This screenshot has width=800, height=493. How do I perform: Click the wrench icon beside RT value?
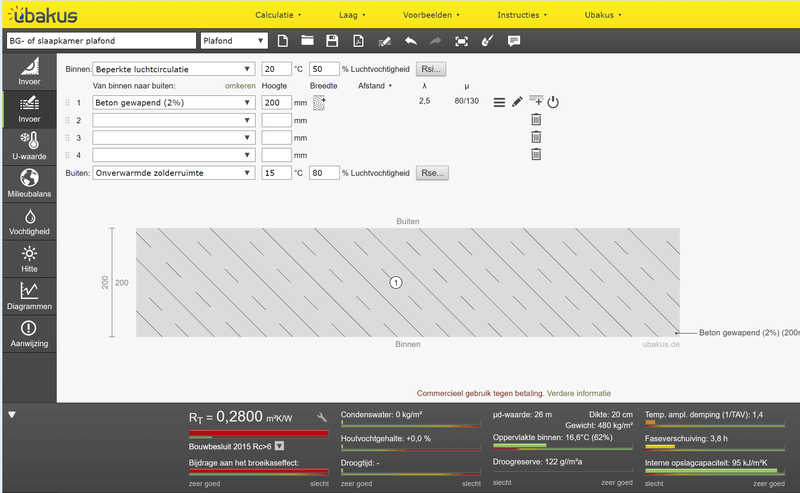click(x=322, y=417)
